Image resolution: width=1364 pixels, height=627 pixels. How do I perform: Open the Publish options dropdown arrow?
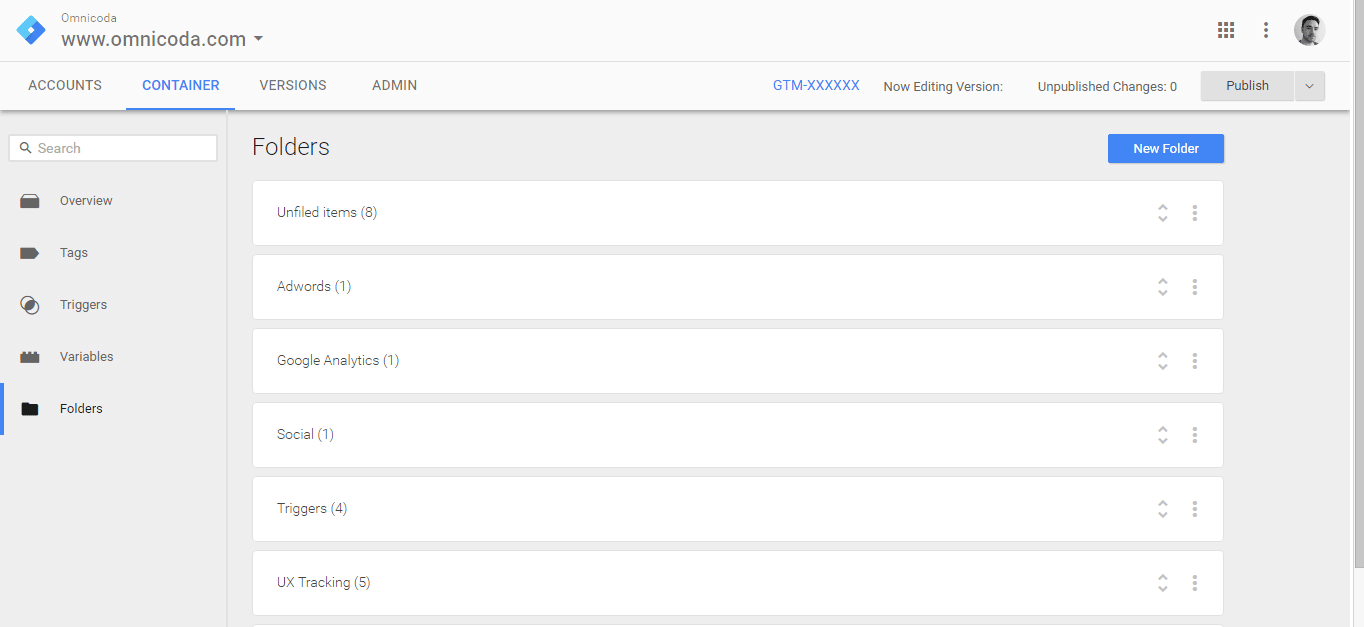(1310, 86)
